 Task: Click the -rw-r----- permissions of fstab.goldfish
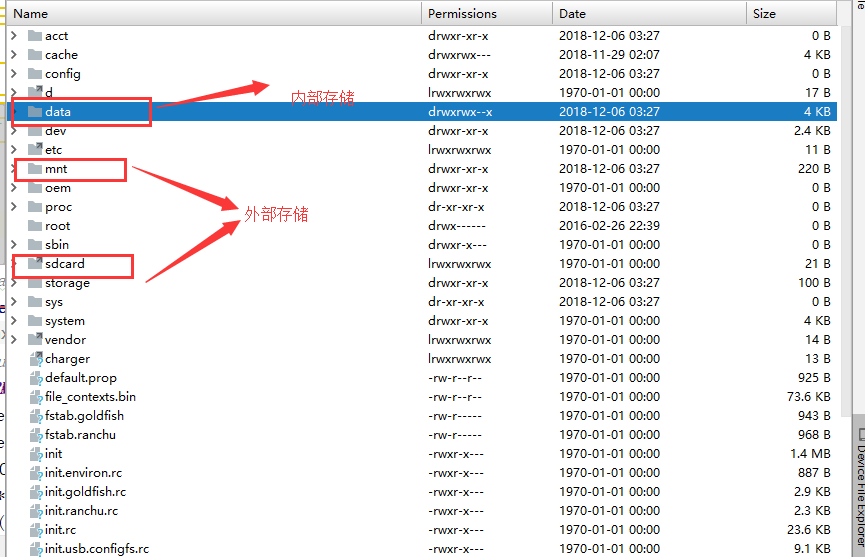455,416
